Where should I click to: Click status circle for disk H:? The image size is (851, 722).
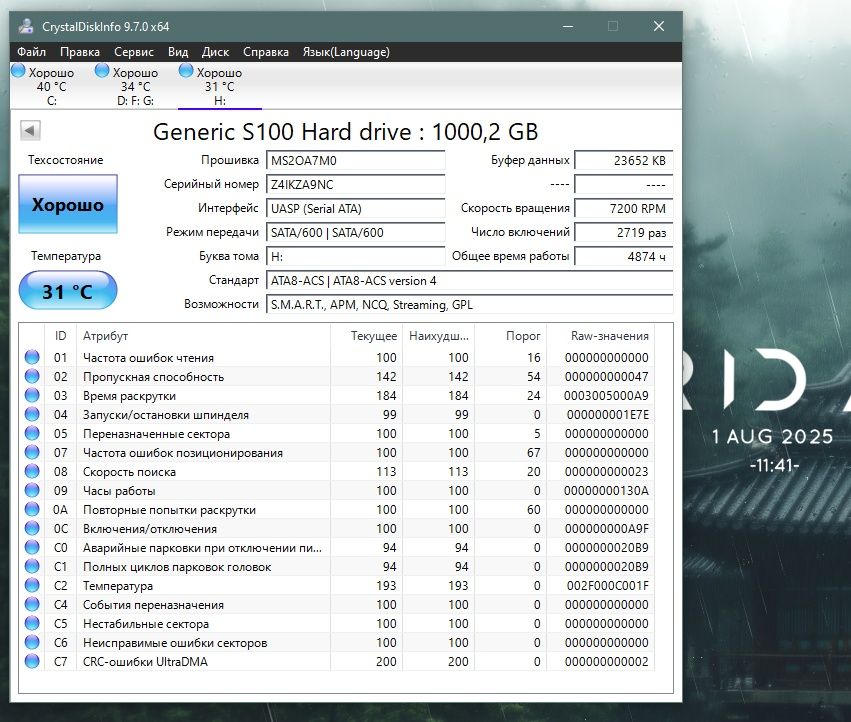click(x=186, y=71)
